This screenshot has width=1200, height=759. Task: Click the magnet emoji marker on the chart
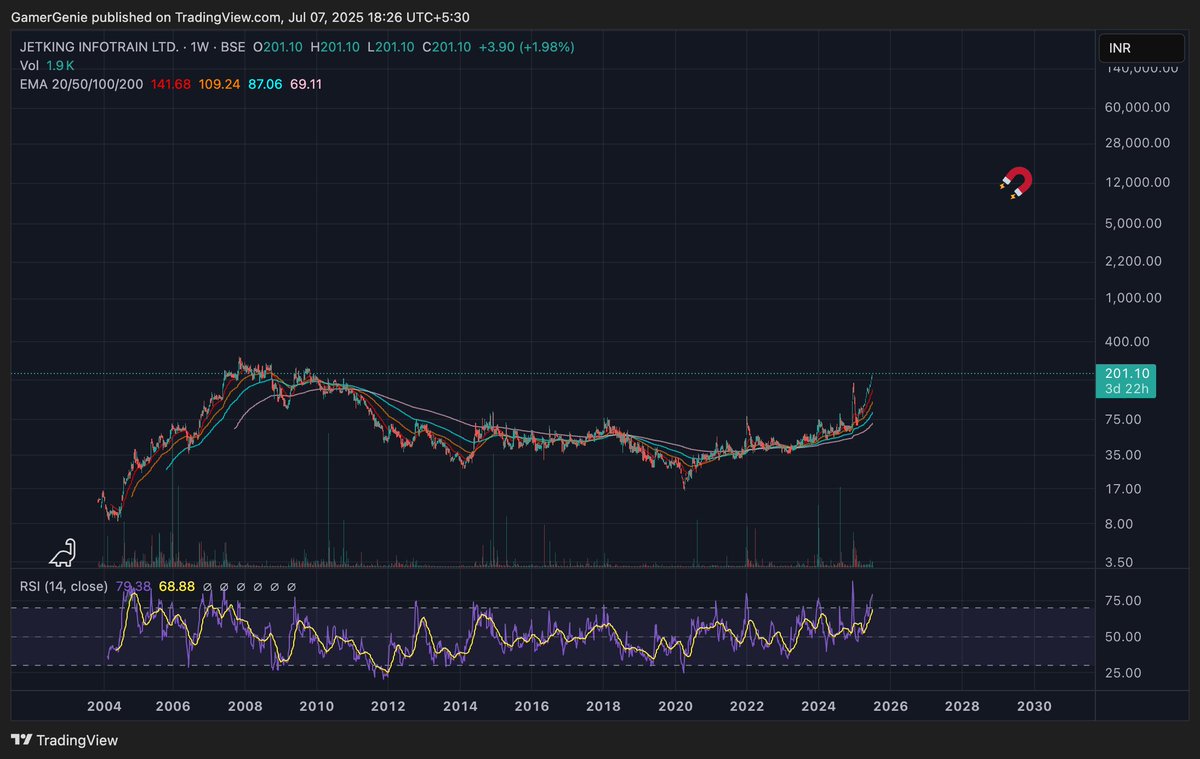click(1016, 183)
